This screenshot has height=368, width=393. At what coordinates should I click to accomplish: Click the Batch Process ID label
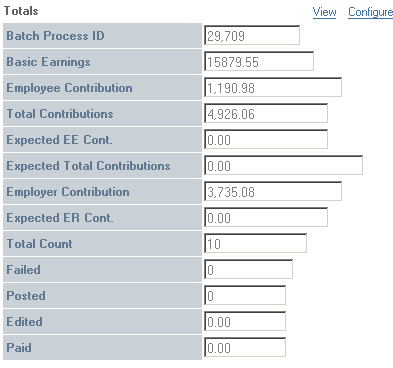pyautogui.click(x=55, y=36)
